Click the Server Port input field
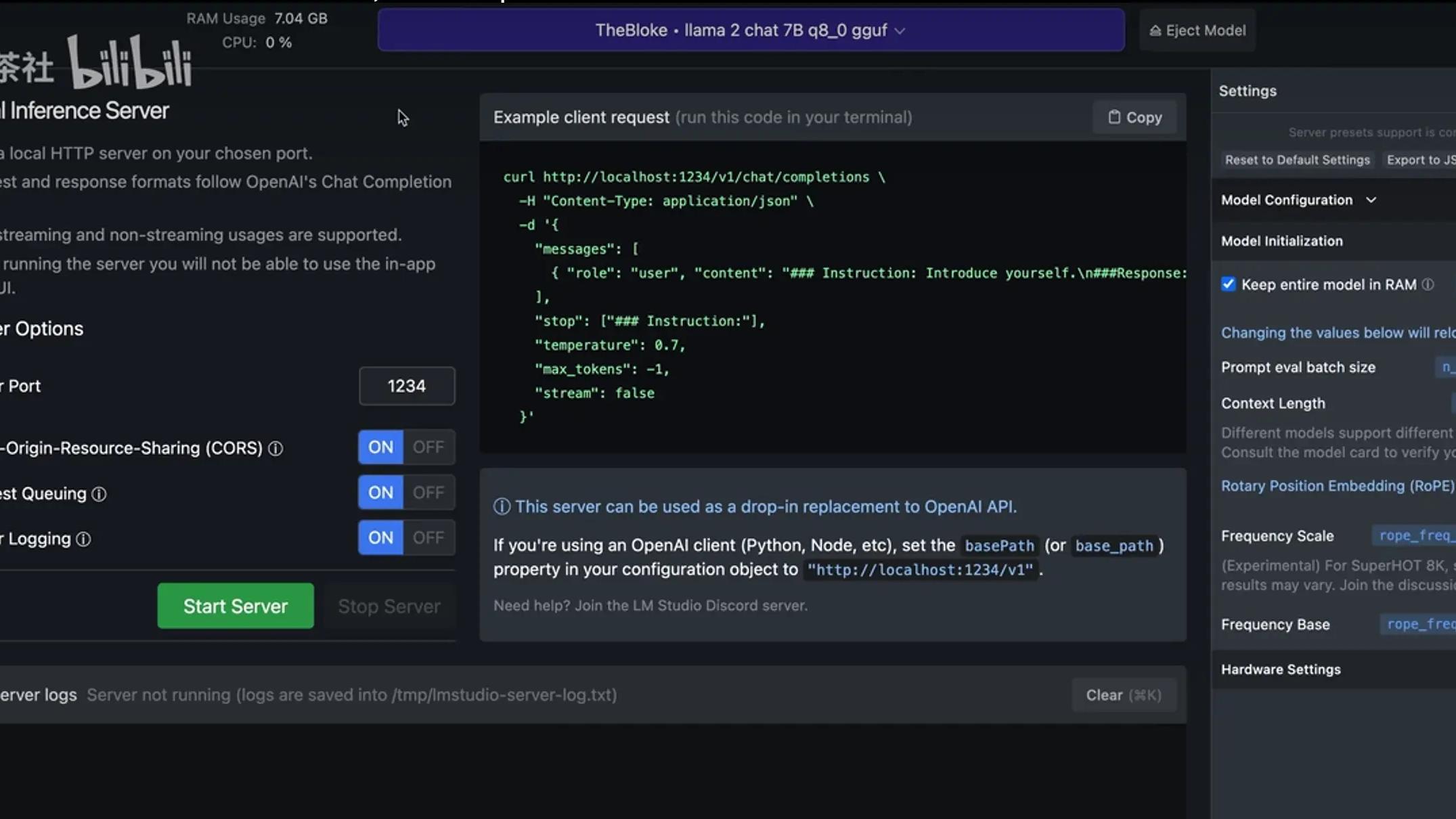1456x819 pixels. click(x=407, y=386)
